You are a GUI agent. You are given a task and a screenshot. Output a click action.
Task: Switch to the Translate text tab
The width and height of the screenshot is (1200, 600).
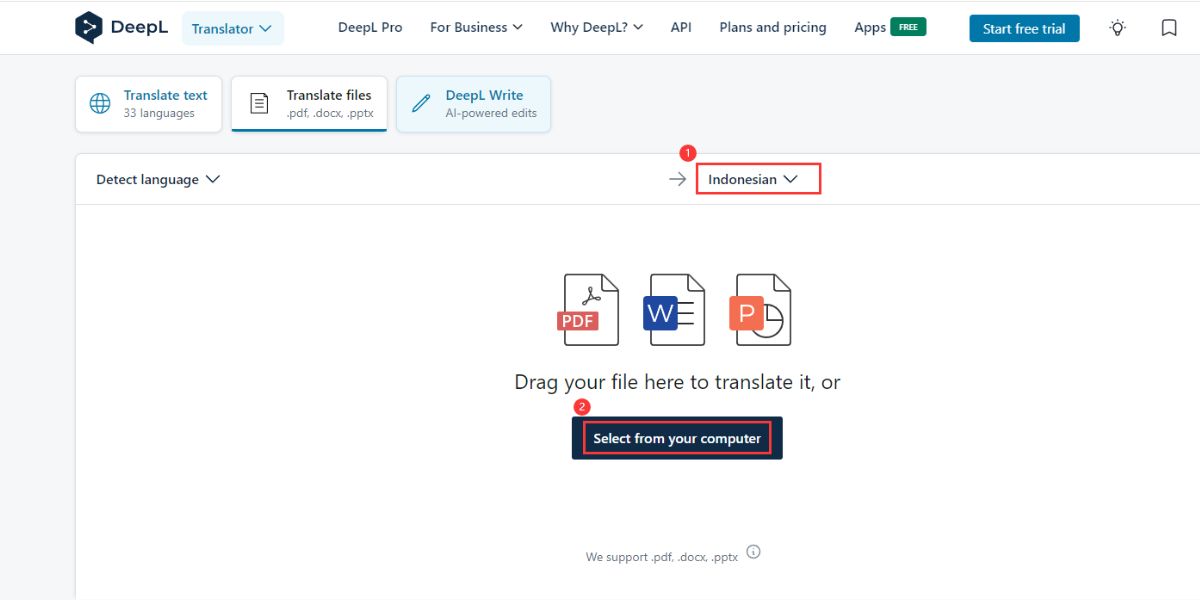(x=149, y=104)
